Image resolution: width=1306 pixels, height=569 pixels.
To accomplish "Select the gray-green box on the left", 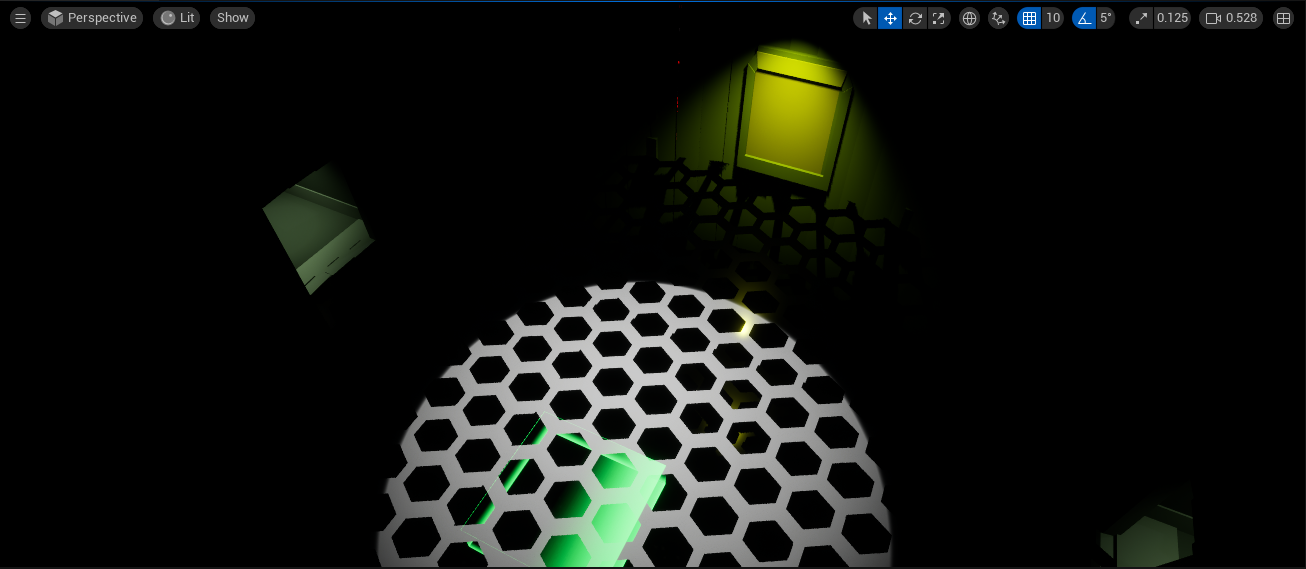I will click(x=317, y=229).
